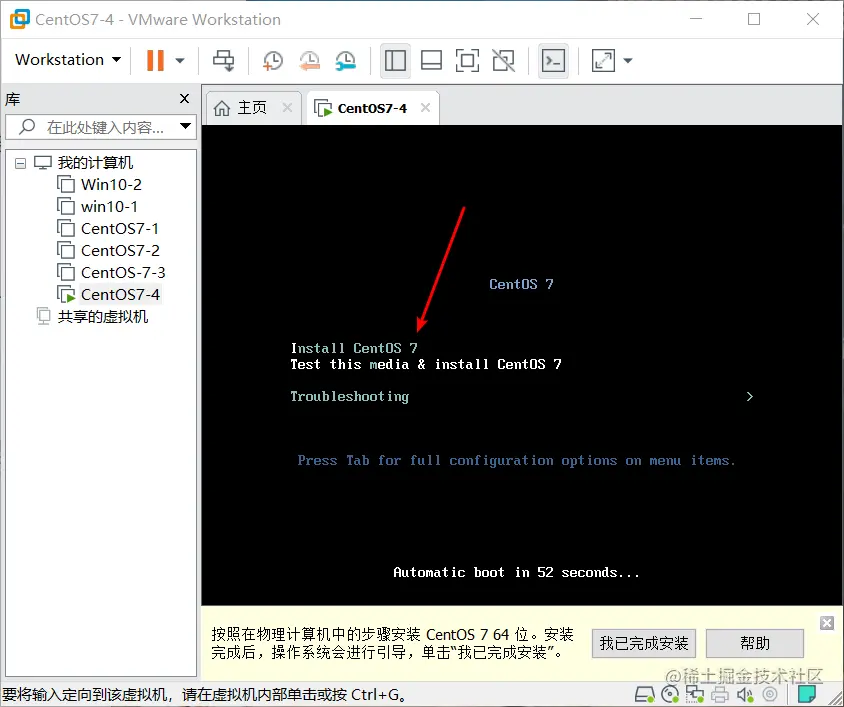844x707 pixels.
Task: Toggle the library sidebar view
Action: 395,60
